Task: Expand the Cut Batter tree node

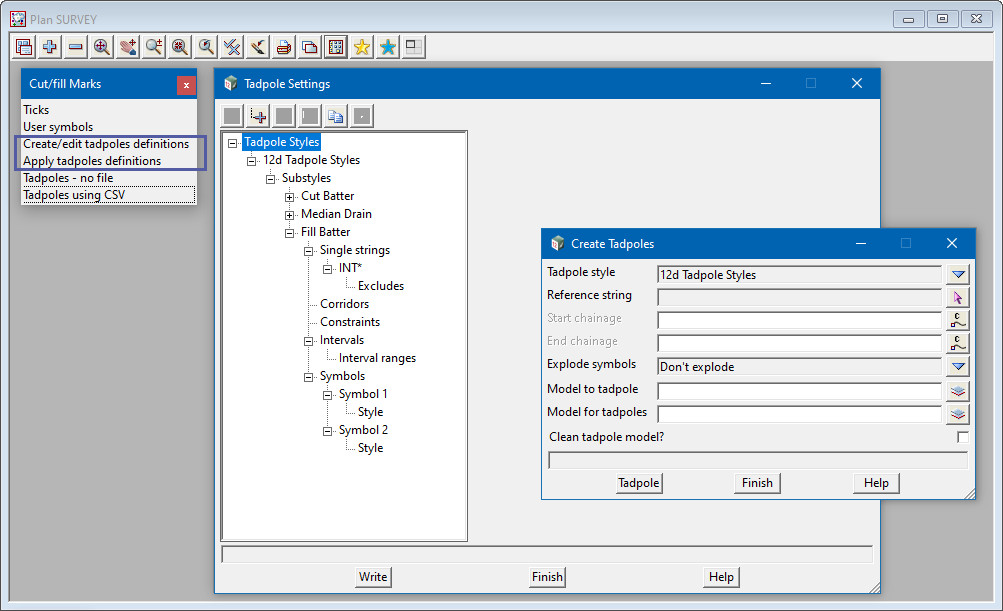Action: point(290,196)
